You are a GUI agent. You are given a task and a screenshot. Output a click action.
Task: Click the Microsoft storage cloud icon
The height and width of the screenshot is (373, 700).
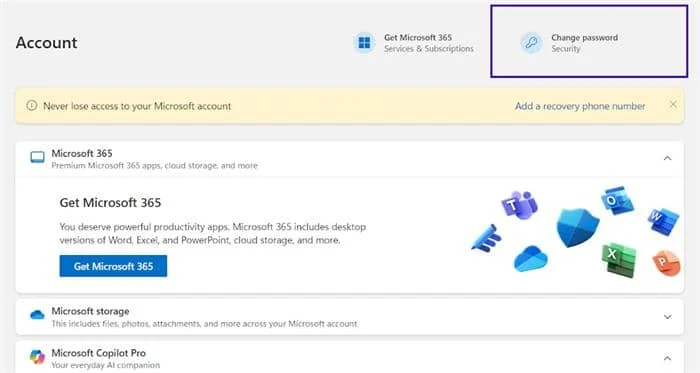pyautogui.click(x=38, y=315)
